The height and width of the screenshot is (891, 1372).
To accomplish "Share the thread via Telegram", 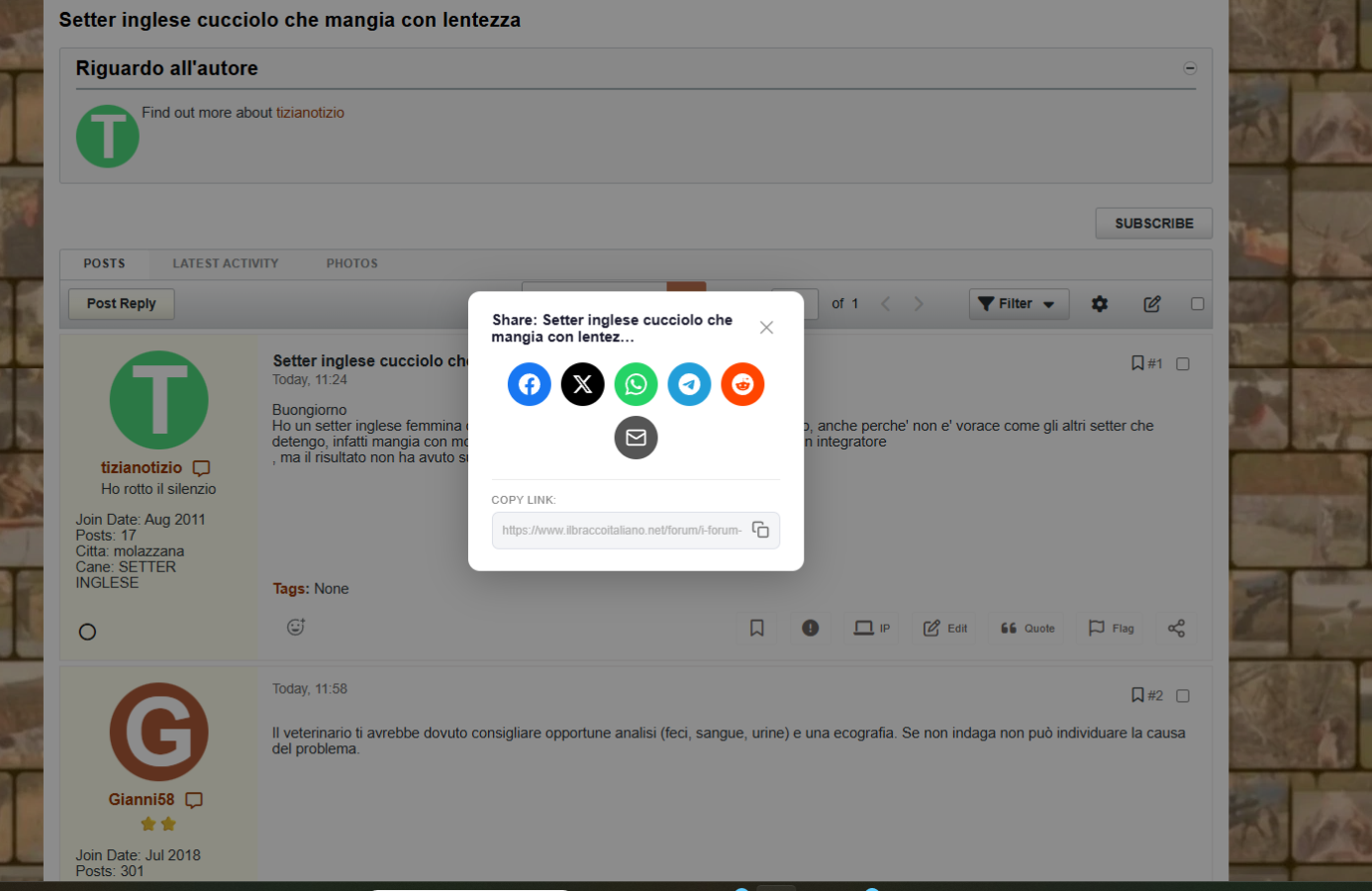I will point(690,384).
